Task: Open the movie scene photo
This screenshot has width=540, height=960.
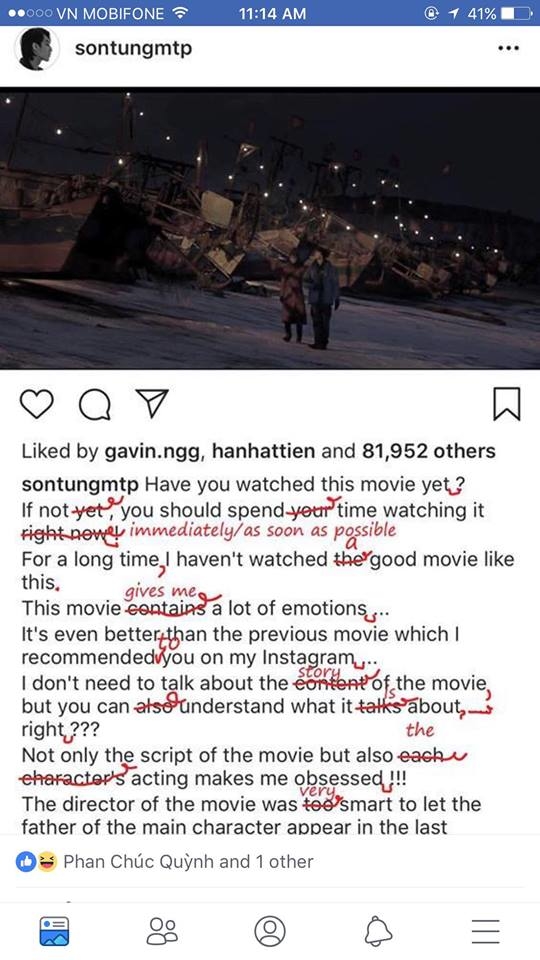Action: tap(270, 228)
